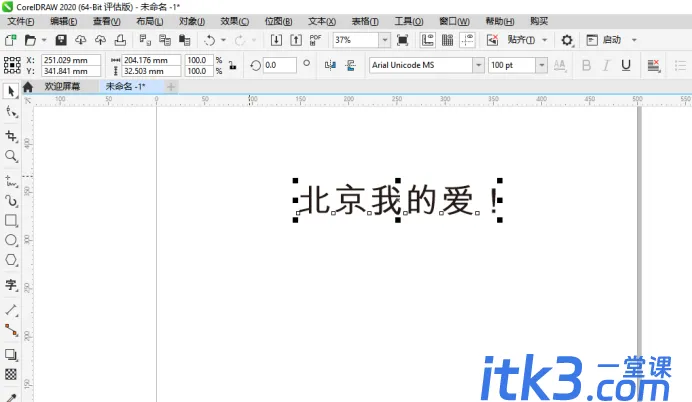This screenshot has height=402, width=692.
Task: Publish to PDF icon
Action: coord(316,40)
